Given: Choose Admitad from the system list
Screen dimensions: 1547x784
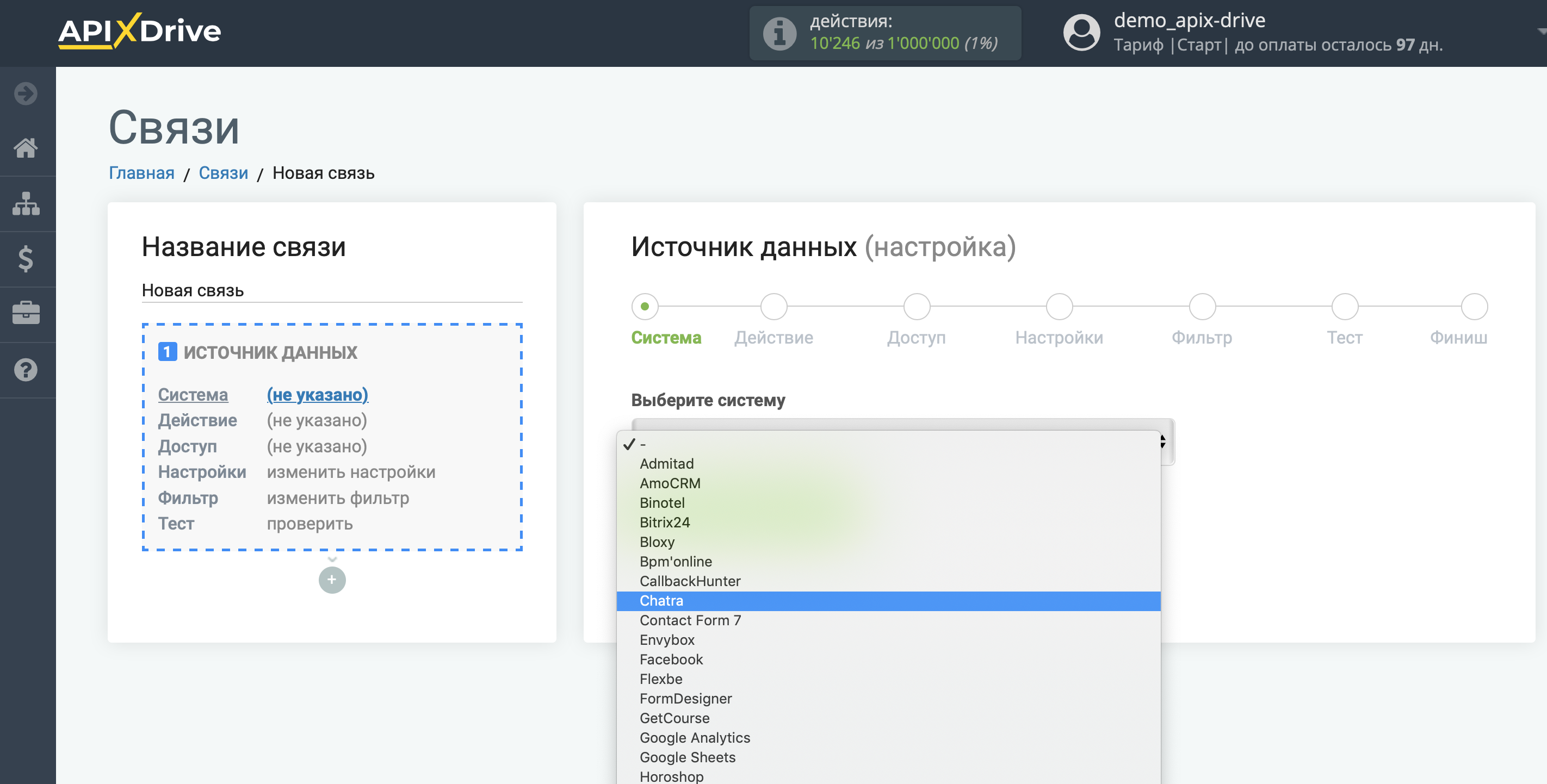Looking at the screenshot, I should pos(889,464).
